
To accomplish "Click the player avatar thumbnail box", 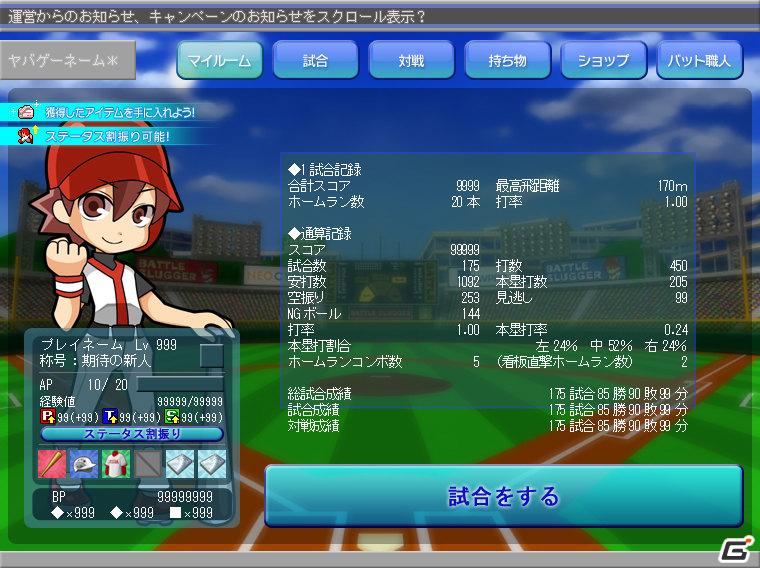I will pyautogui.click(x=212, y=356).
